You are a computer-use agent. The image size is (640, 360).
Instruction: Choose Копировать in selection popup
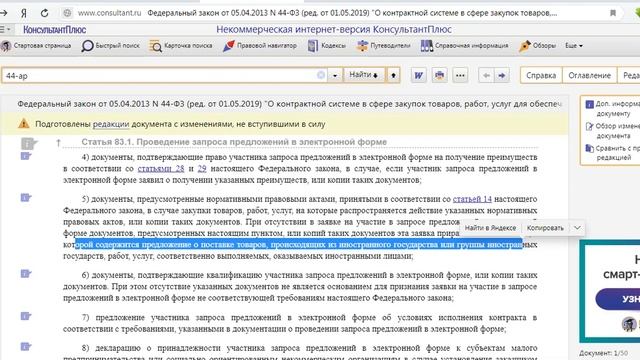[x=545, y=228]
